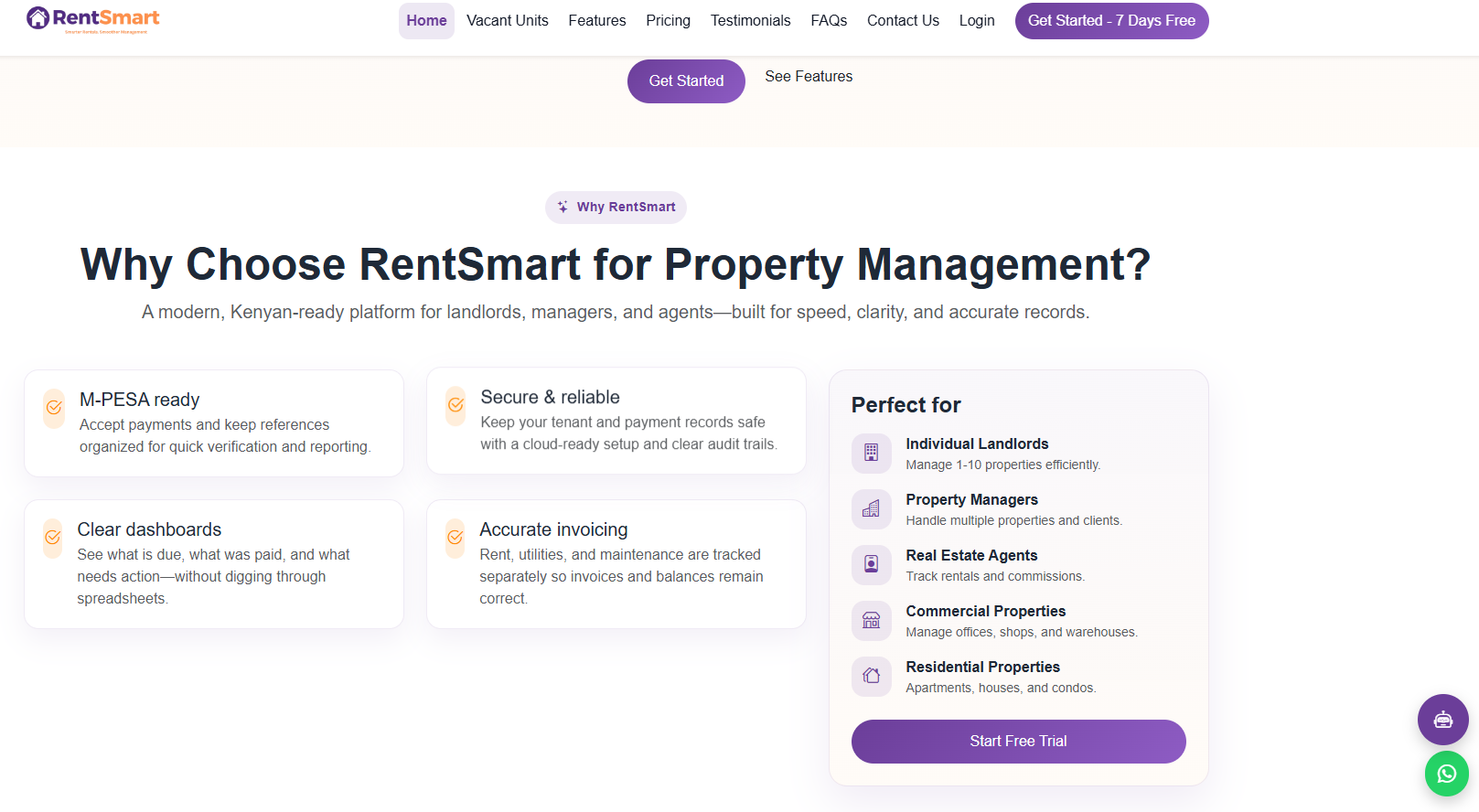Click the Individual Landlords heading
Image resolution: width=1479 pixels, height=812 pixels.
(977, 443)
